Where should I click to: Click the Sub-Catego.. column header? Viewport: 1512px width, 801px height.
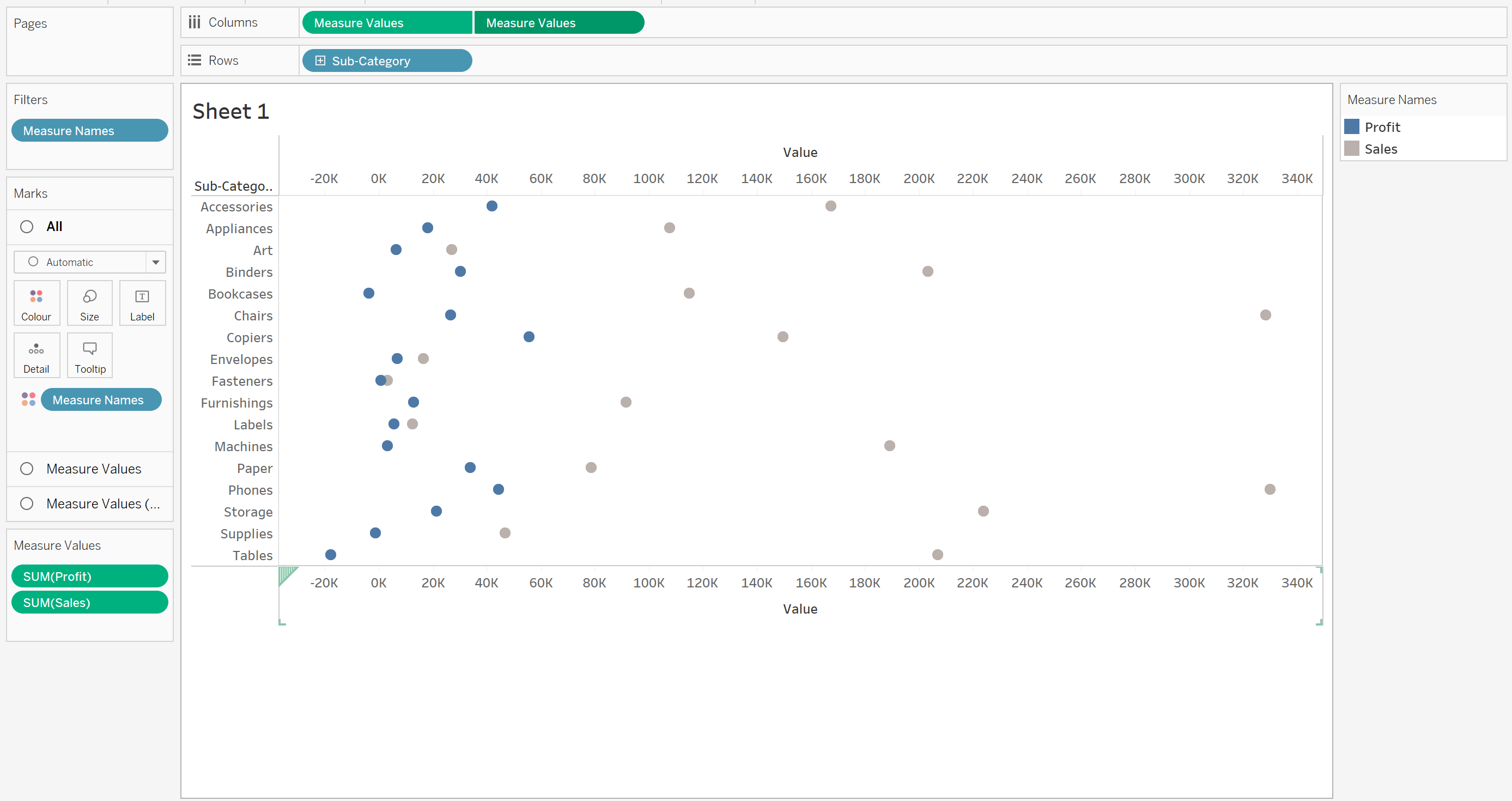(x=233, y=186)
